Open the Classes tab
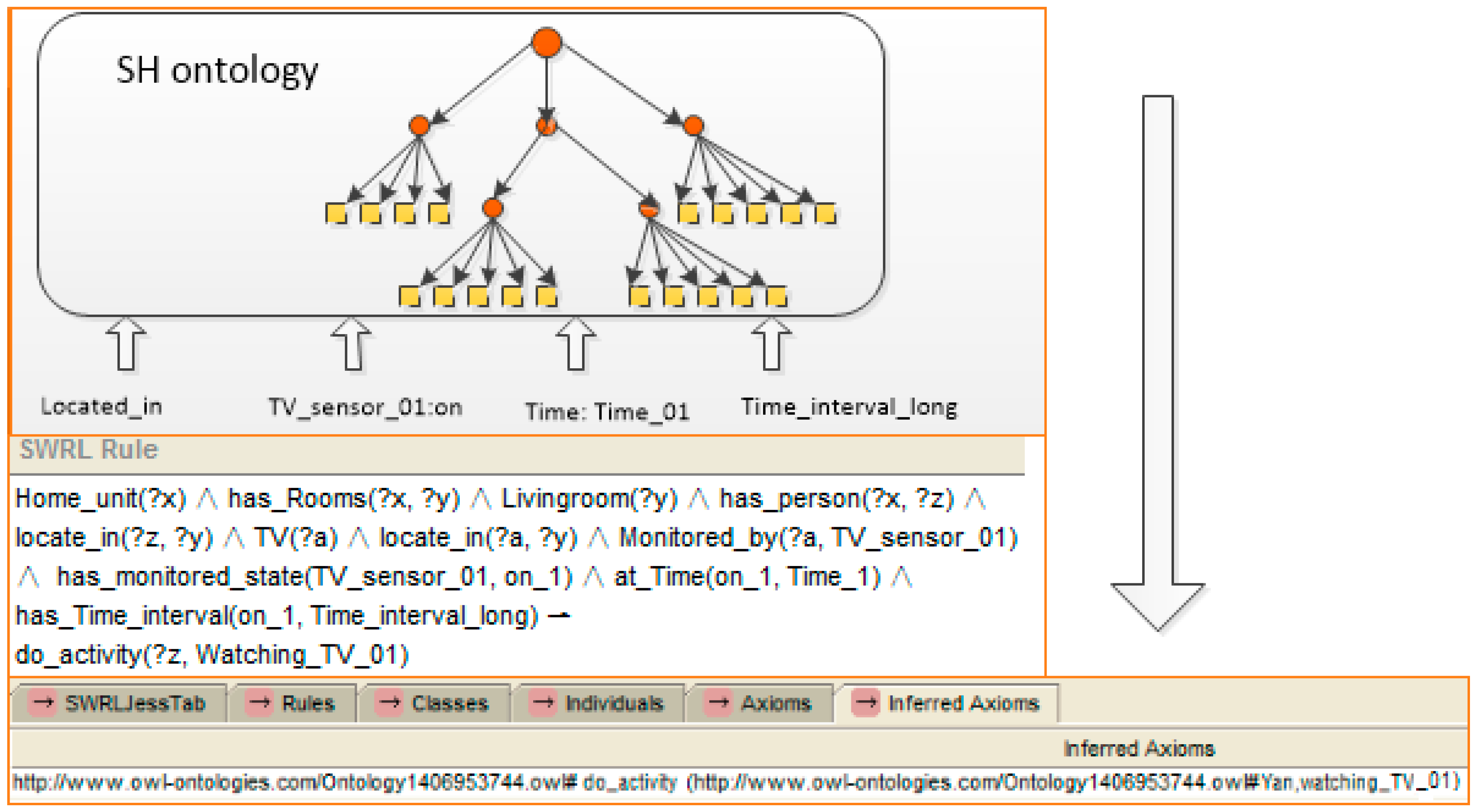The height and width of the screenshot is (812, 1478). [x=449, y=703]
